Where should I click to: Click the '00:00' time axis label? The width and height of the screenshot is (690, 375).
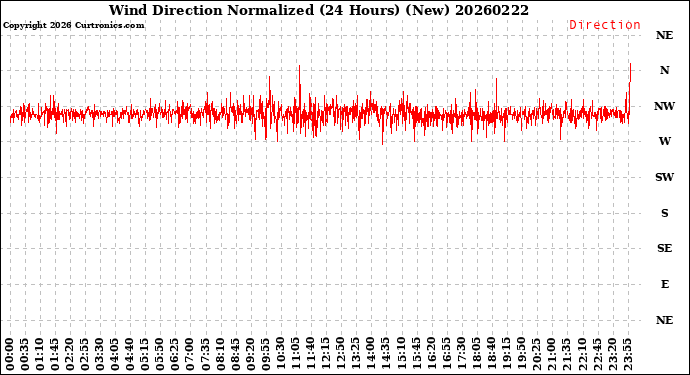pos(10,354)
